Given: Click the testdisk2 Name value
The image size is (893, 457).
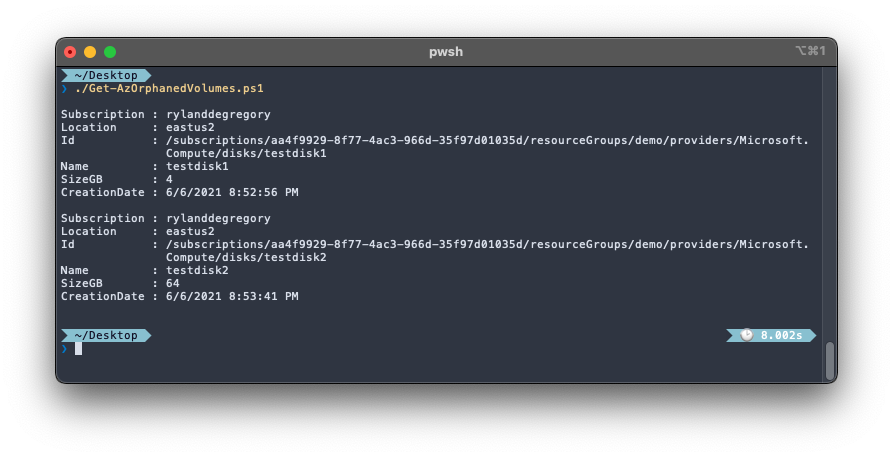Looking at the screenshot, I should [197, 270].
